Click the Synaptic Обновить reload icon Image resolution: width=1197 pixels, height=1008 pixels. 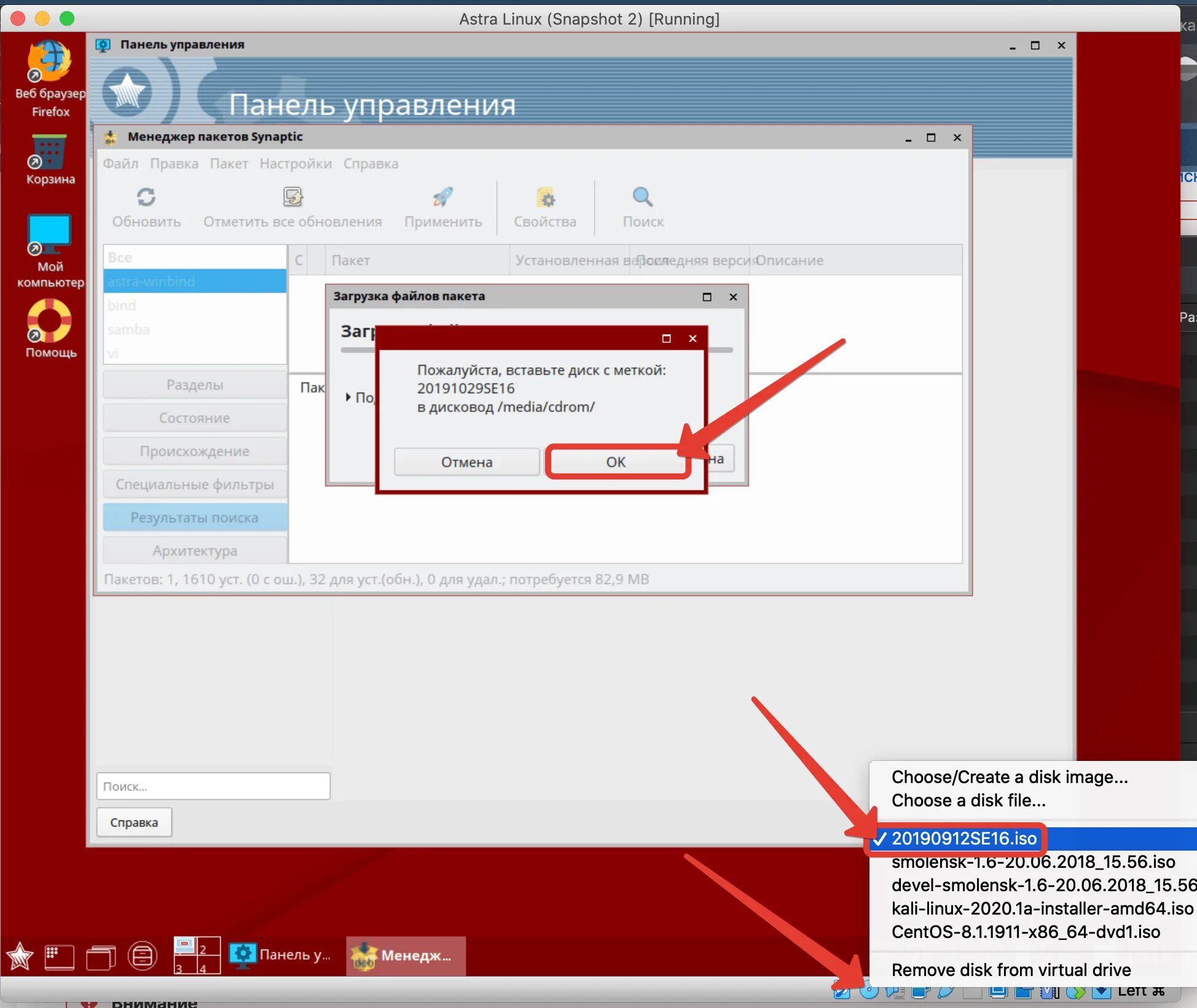pyautogui.click(x=146, y=197)
